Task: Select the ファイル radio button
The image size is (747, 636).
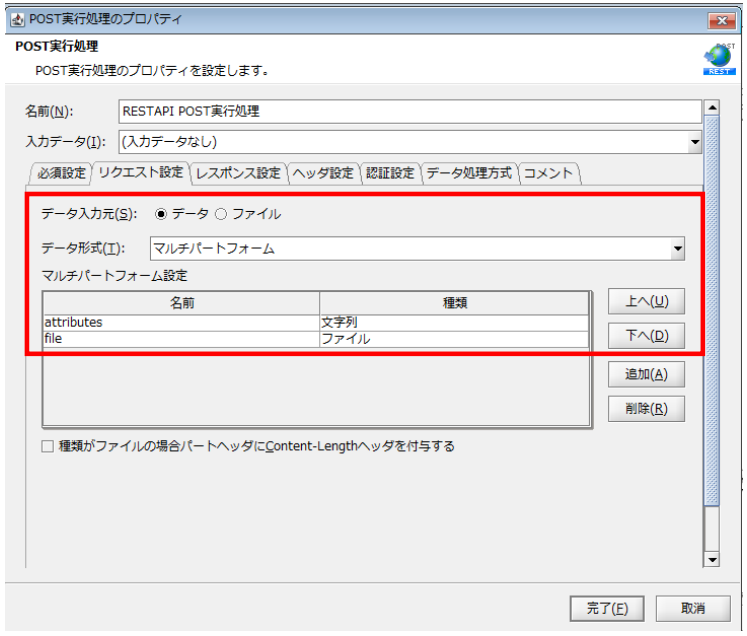Action: [x=221, y=214]
